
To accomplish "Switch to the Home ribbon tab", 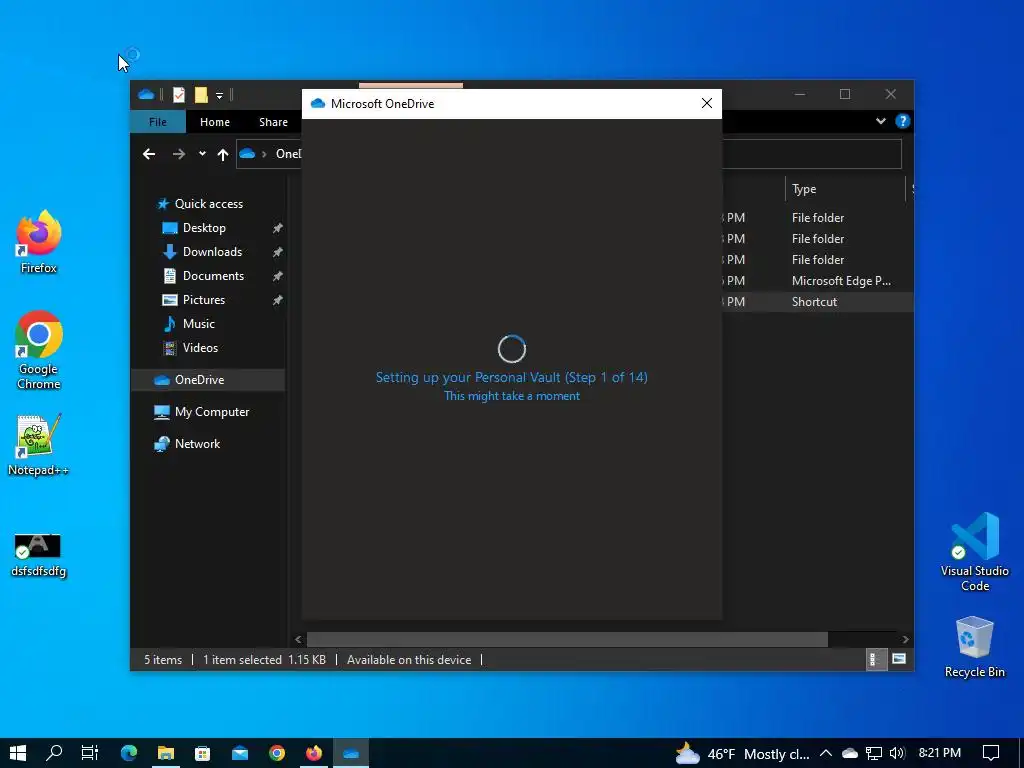I will click(214, 121).
